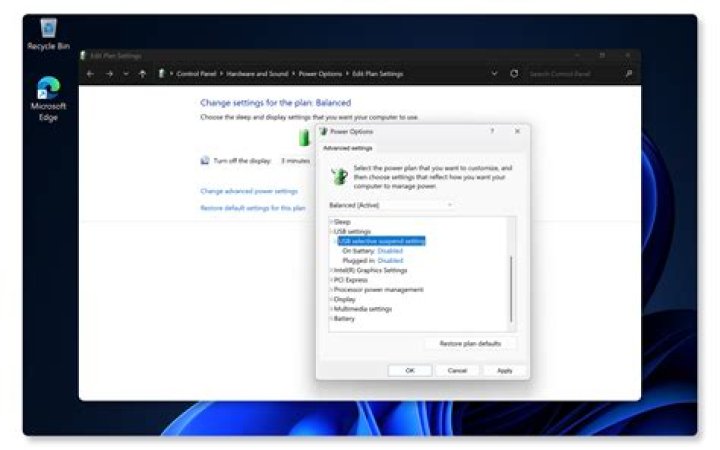Screen dimensions: 720x450
Task: Open the Recycle Bin desktop icon
Action: point(48,34)
